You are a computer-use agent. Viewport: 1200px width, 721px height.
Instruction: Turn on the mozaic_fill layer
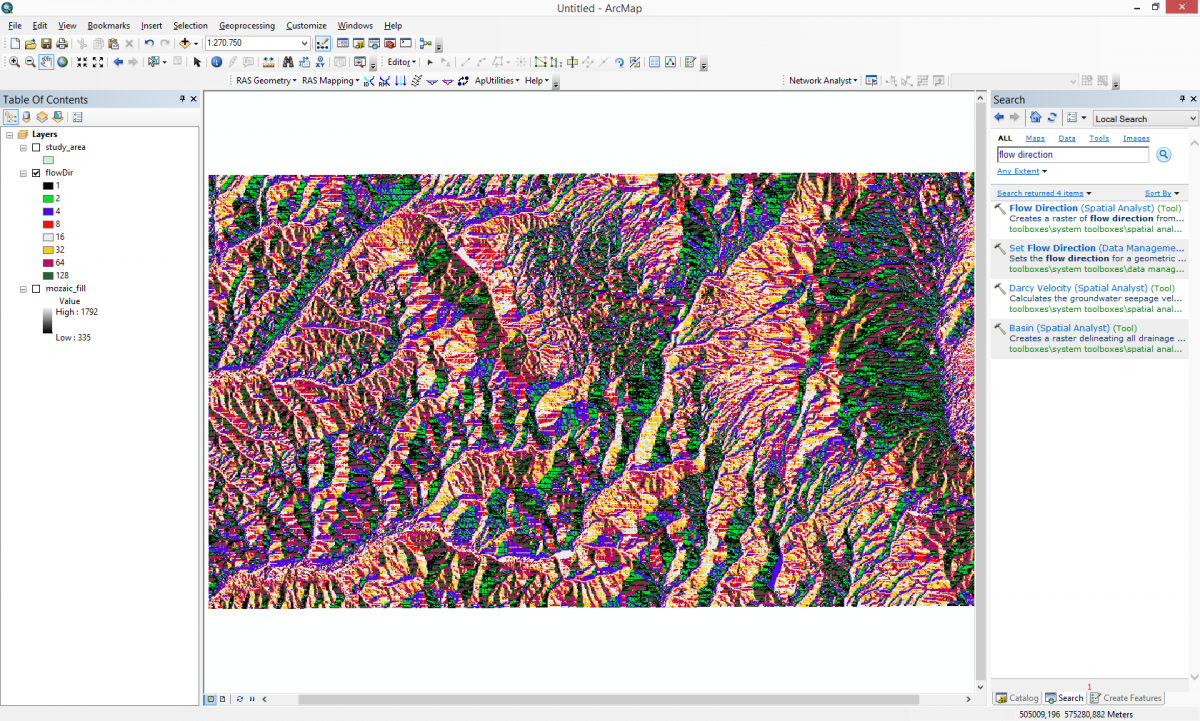(x=36, y=289)
